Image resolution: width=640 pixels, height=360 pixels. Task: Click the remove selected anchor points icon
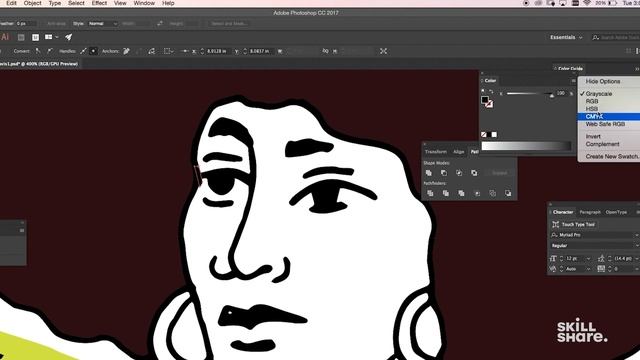[127, 51]
